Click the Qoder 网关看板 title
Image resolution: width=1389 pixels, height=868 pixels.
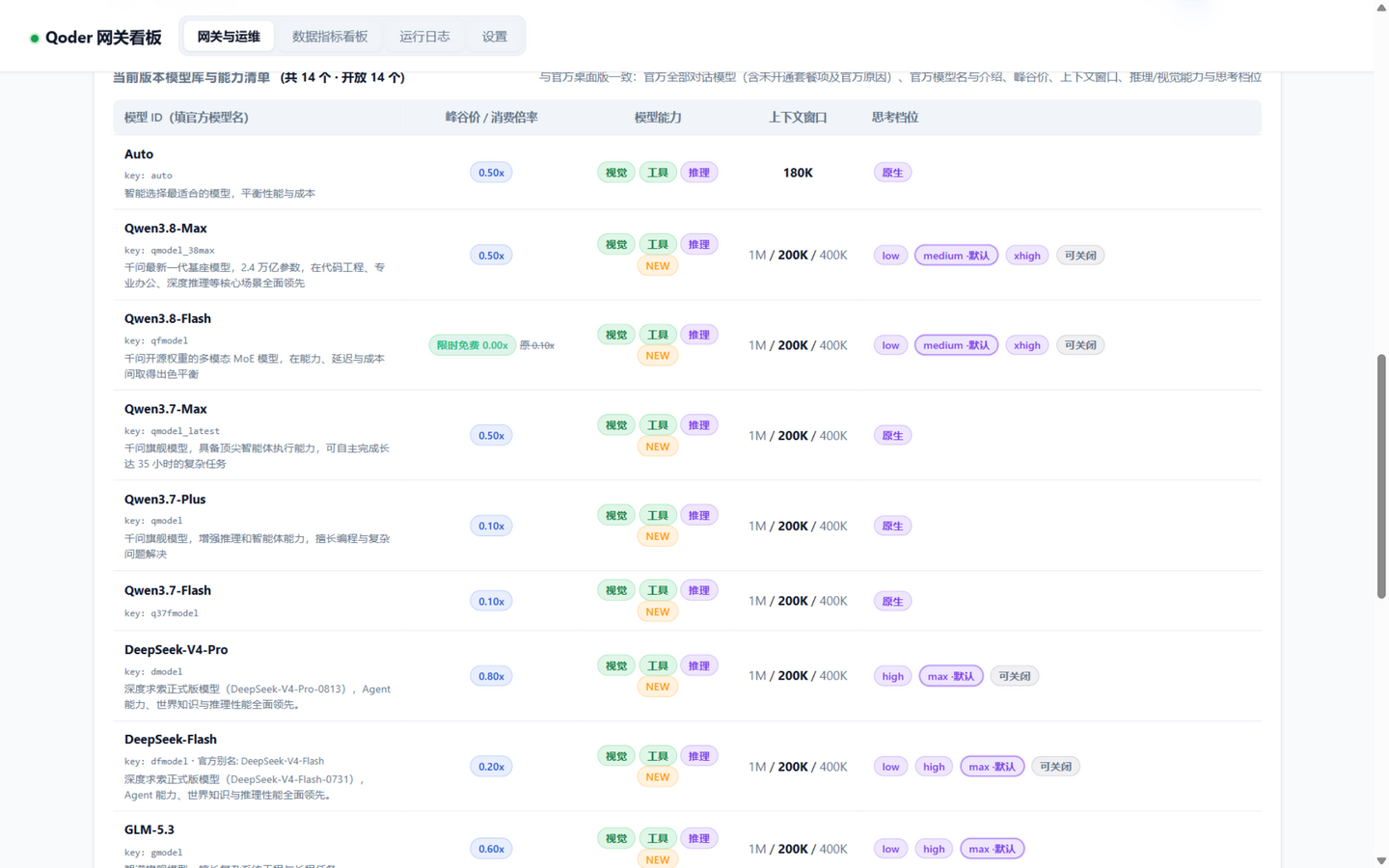click(103, 38)
